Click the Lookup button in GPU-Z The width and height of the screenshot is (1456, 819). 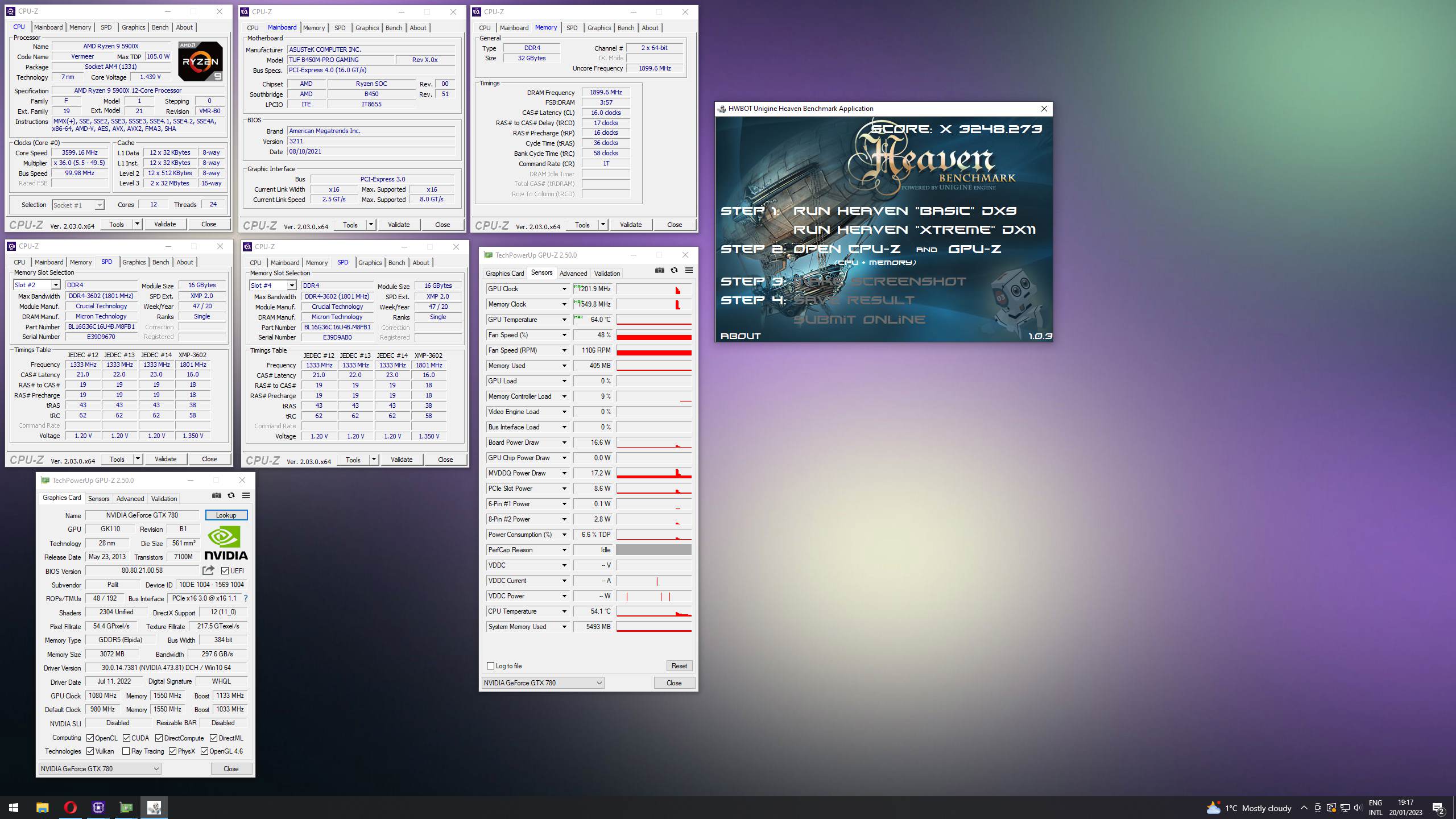point(226,515)
